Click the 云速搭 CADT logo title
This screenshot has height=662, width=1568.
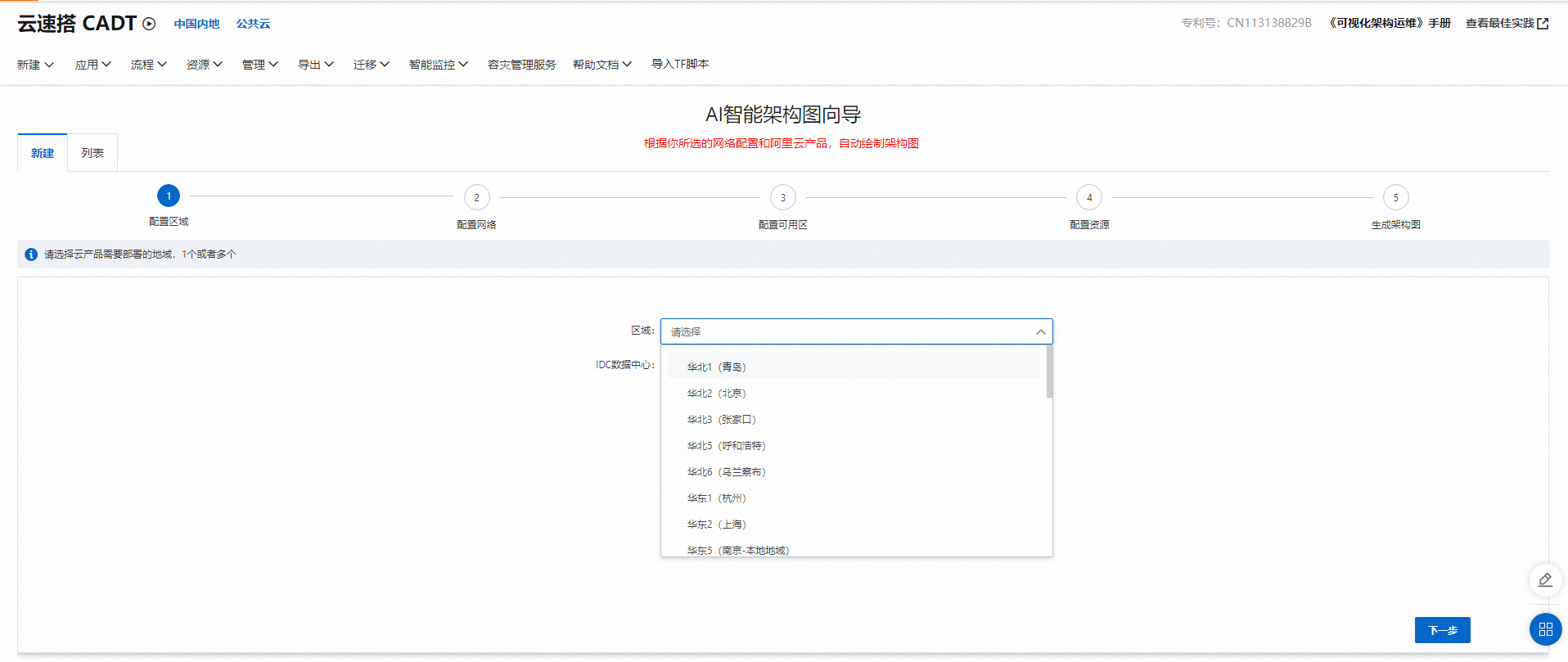77,24
